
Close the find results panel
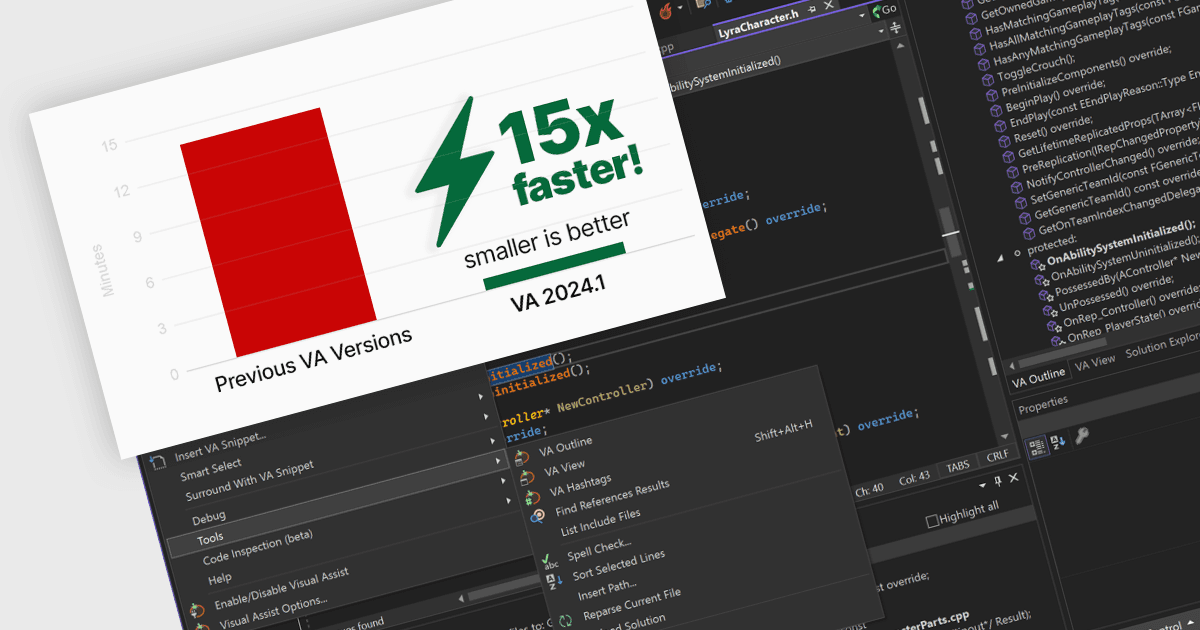(1014, 480)
